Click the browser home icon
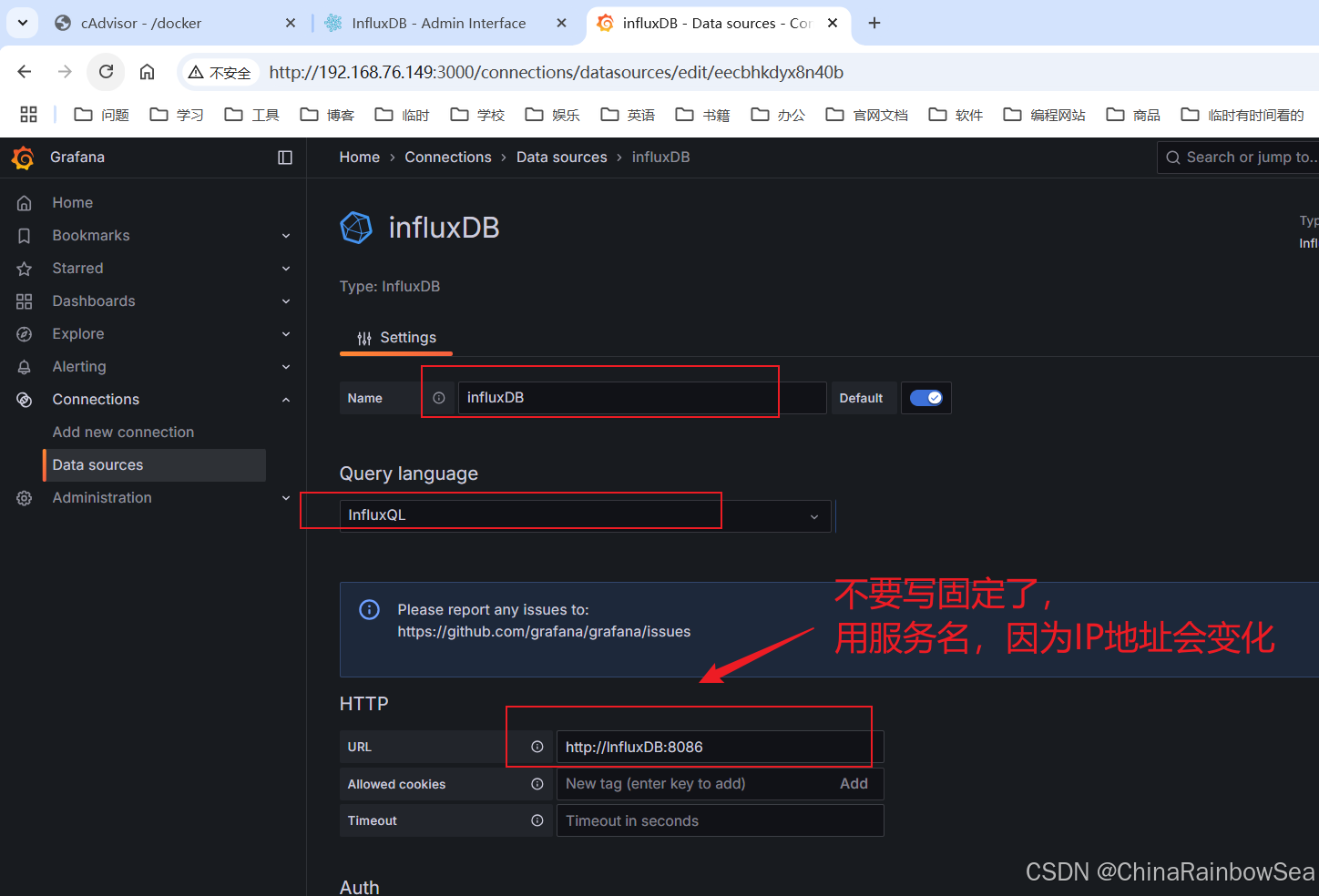This screenshot has width=1319, height=896. (147, 72)
